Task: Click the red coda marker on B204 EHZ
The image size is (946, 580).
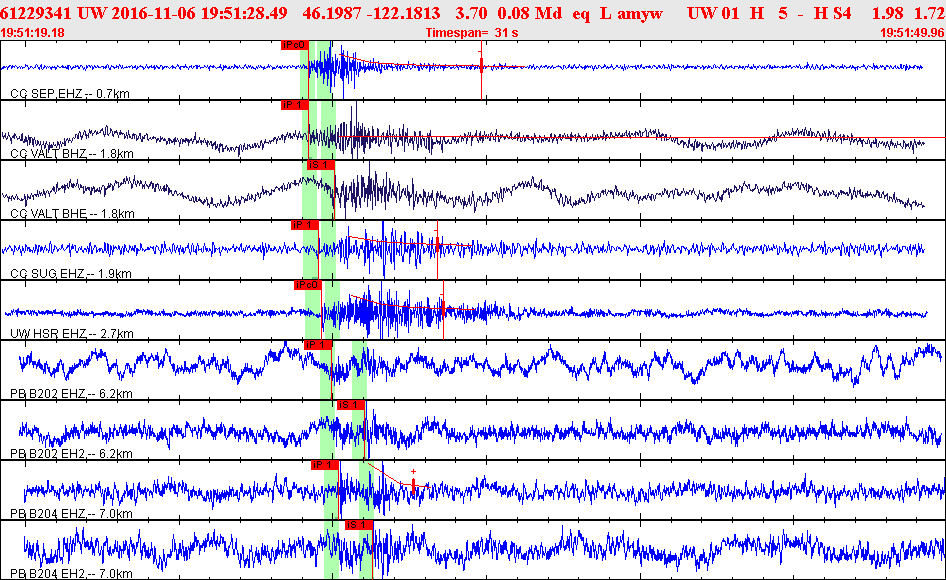Action: click(414, 486)
